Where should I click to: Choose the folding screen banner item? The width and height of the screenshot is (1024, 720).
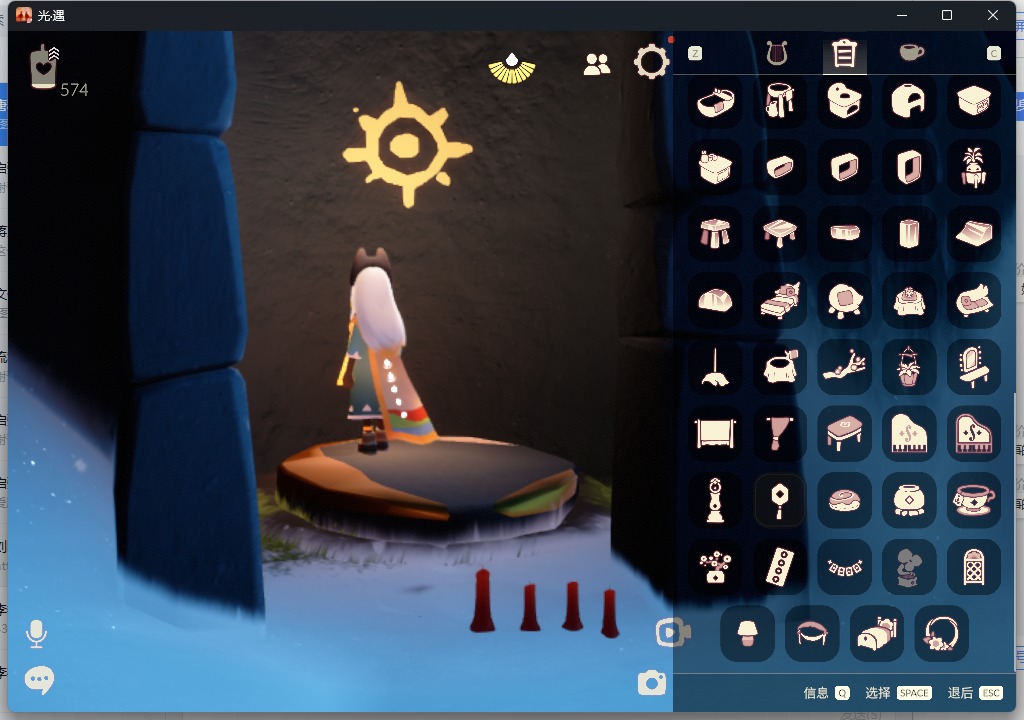715,434
